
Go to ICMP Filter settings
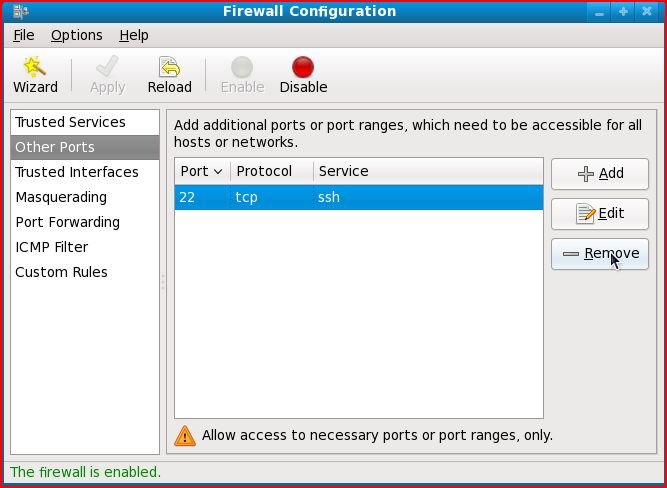tap(52, 247)
